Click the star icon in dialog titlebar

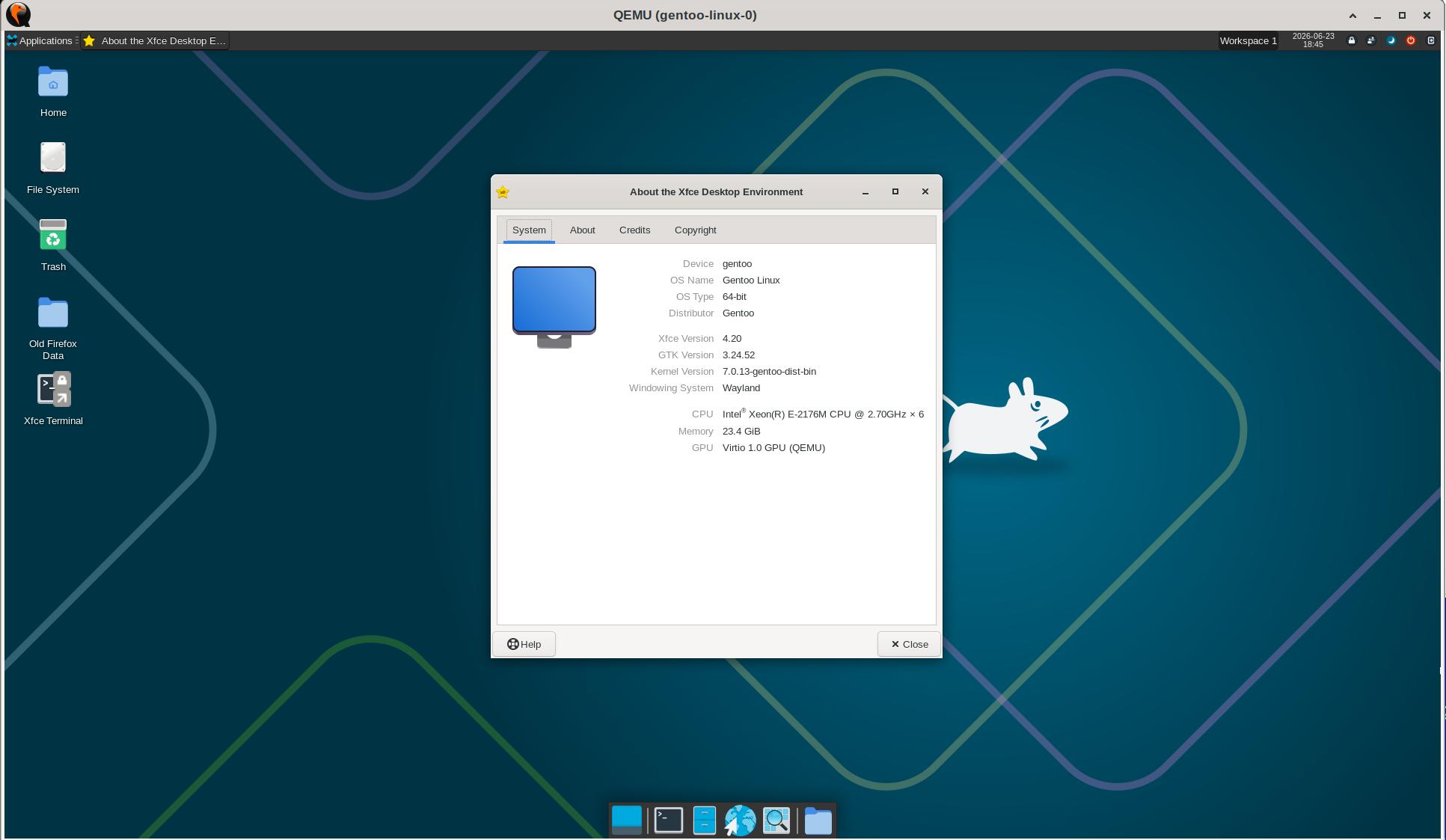coord(503,192)
